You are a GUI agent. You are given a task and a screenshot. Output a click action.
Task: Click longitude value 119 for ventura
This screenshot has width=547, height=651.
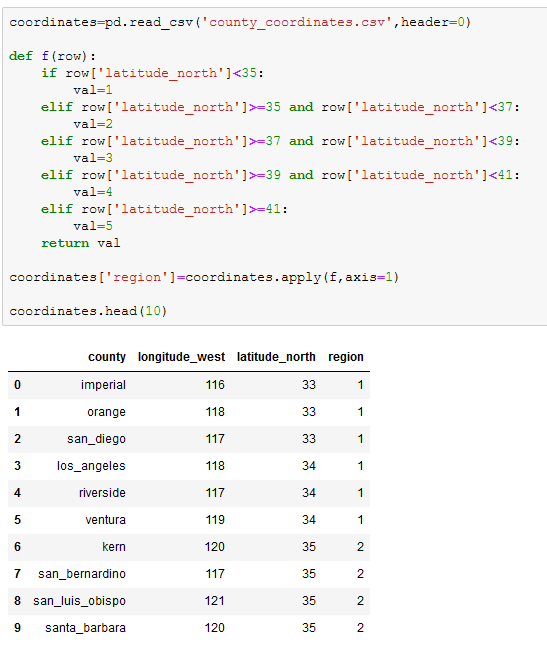click(215, 520)
